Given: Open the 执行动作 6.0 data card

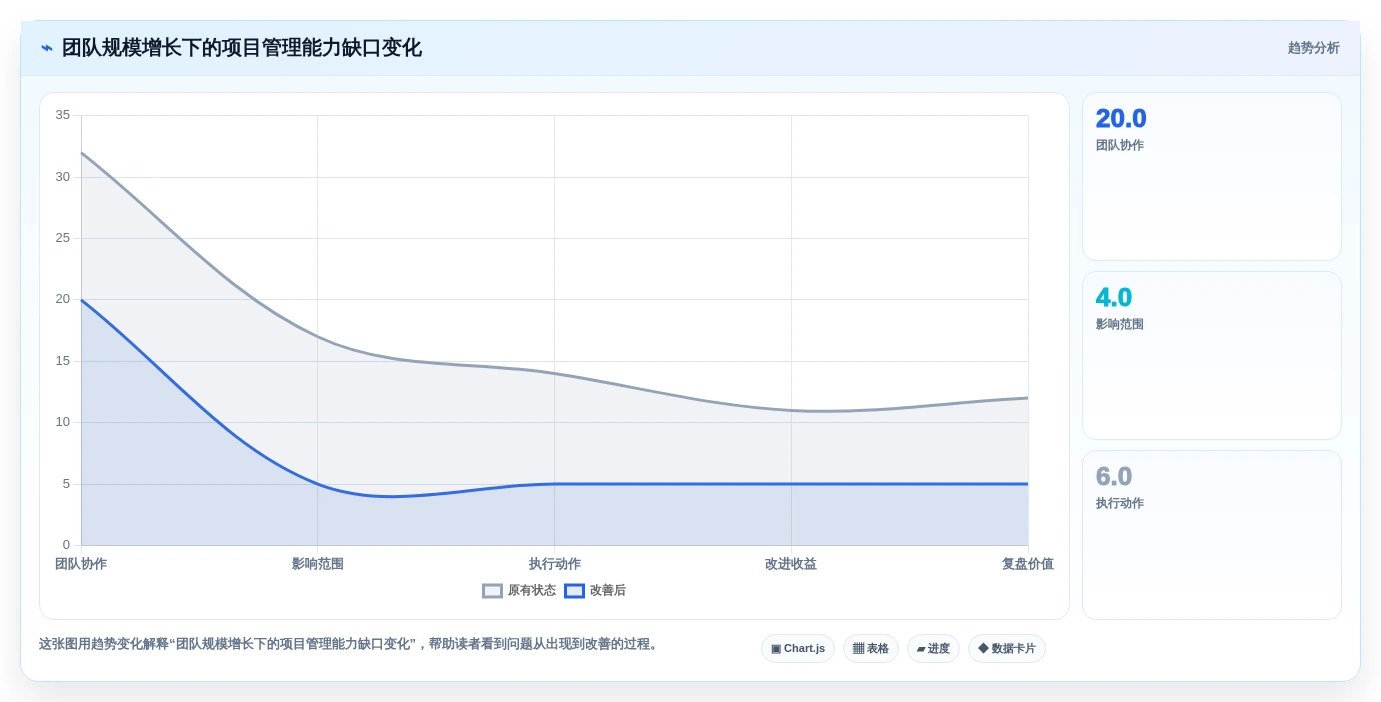Looking at the screenshot, I should point(1212,535).
